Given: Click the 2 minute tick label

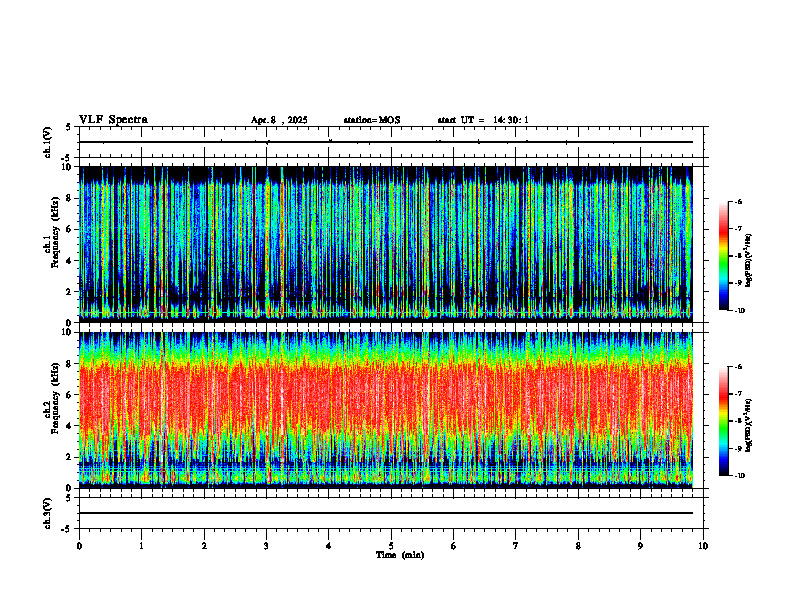Looking at the screenshot, I should click(x=204, y=546).
